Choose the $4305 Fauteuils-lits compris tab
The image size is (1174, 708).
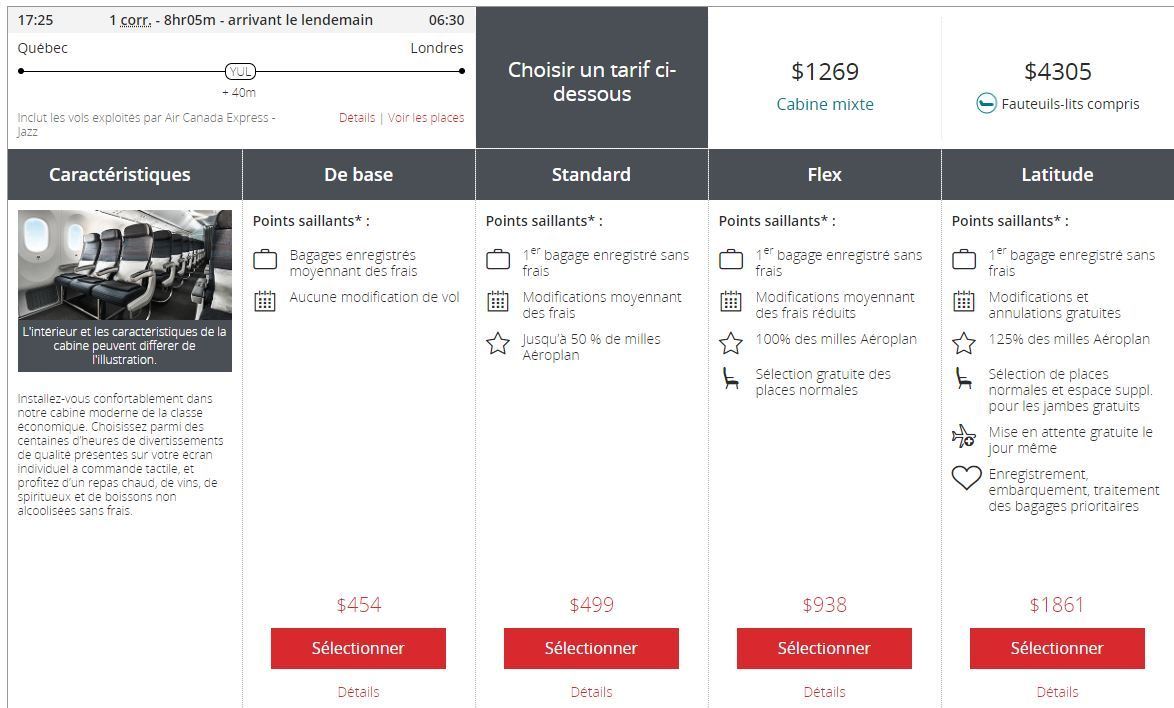(x=1057, y=77)
